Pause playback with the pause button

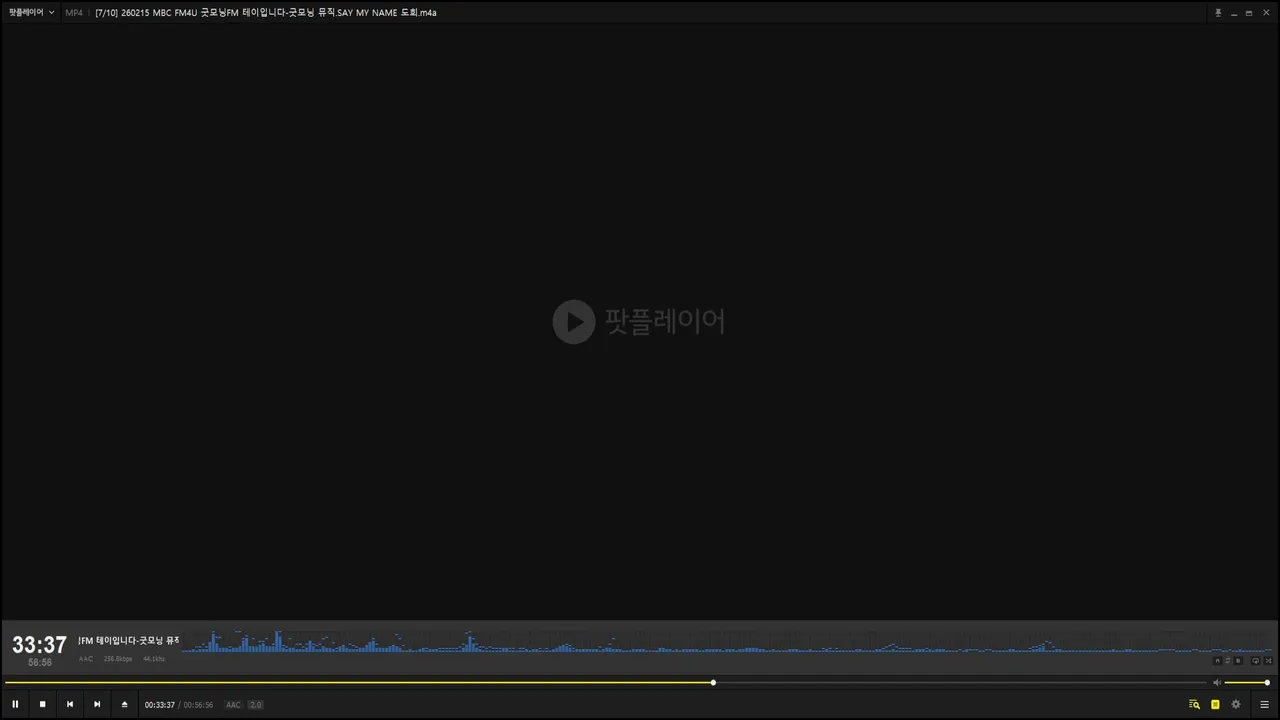click(x=15, y=704)
